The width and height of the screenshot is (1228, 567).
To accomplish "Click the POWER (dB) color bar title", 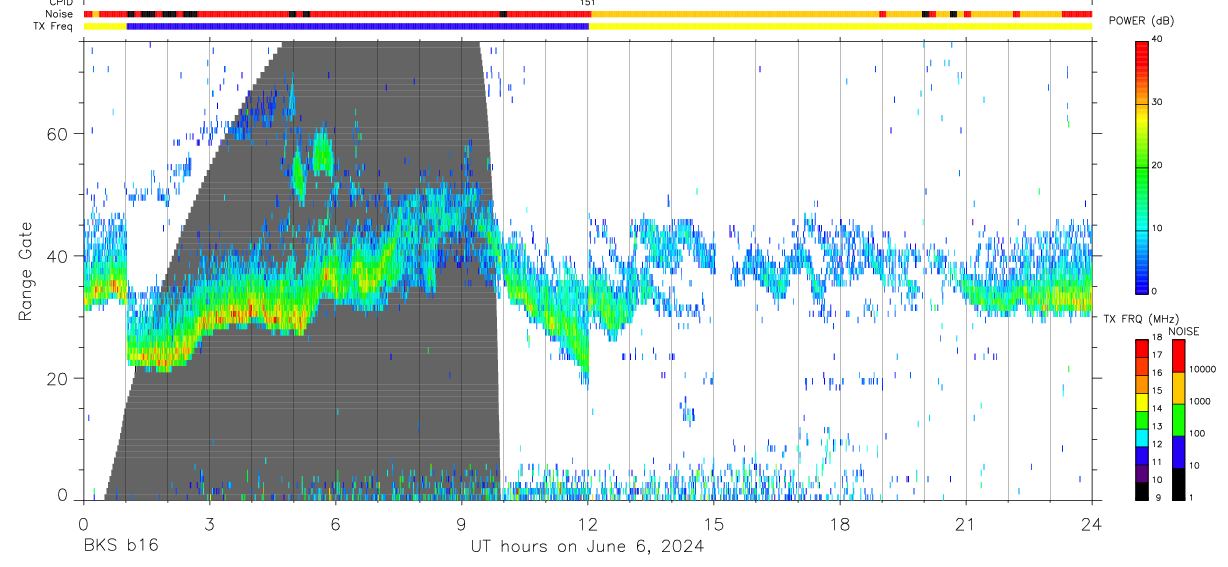I will pyautogui.click(x=1142, y=22).
